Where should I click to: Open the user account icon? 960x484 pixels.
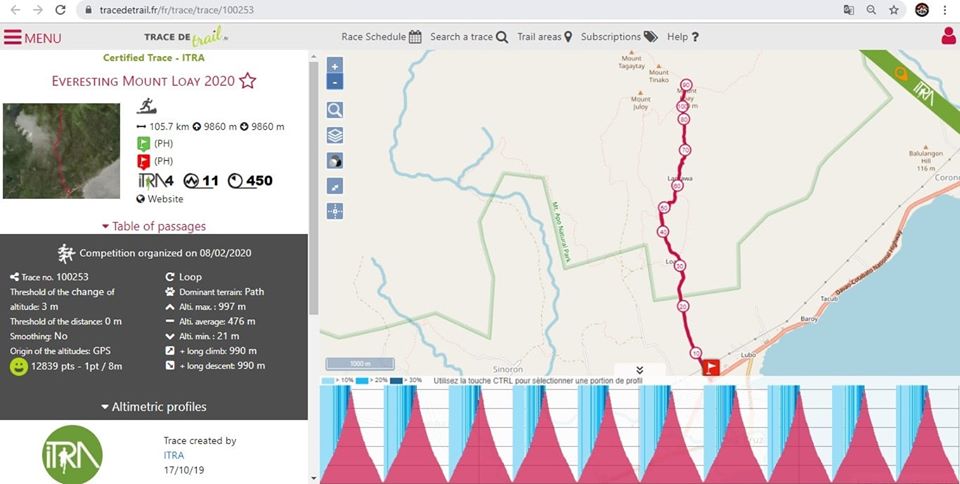(948, 36)
